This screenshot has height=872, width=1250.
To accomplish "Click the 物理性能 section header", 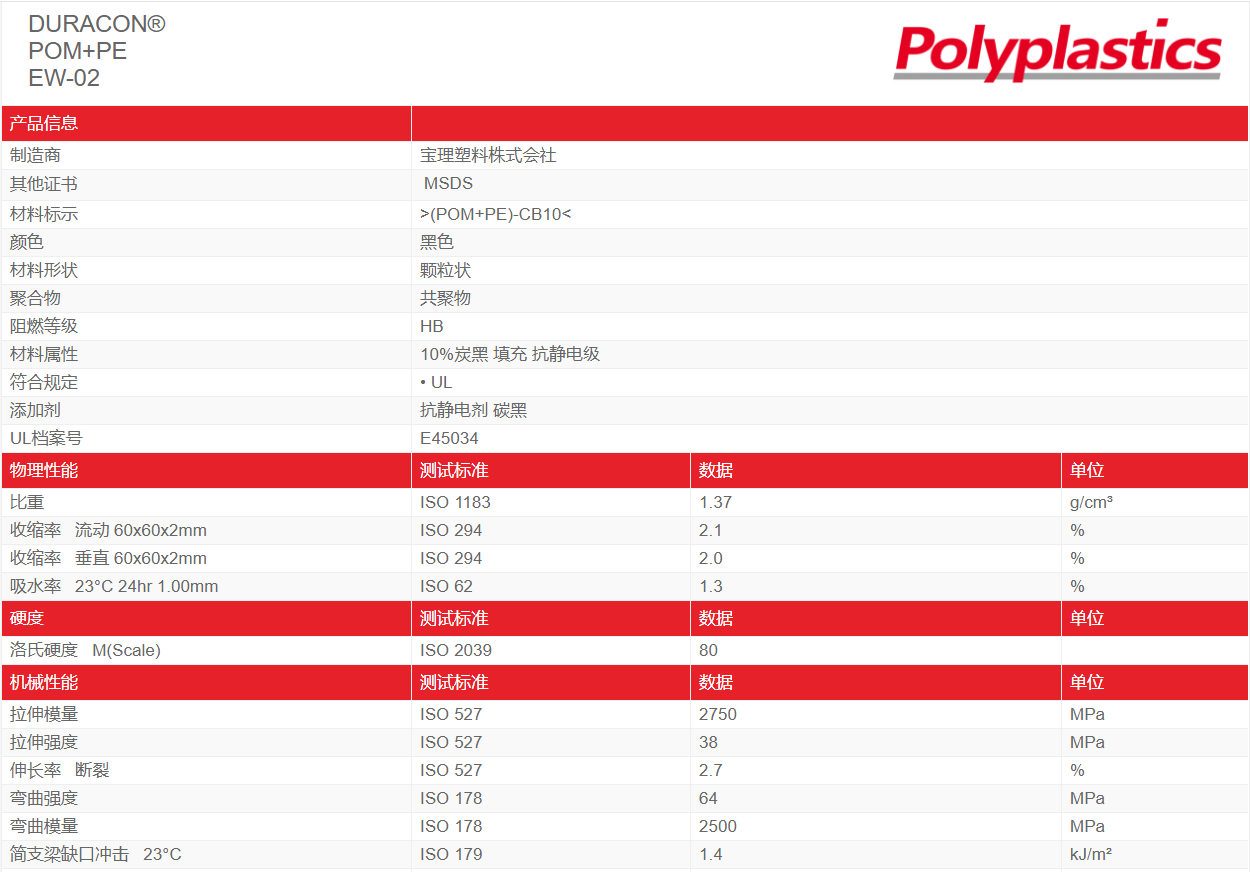I will click(44, 470).
